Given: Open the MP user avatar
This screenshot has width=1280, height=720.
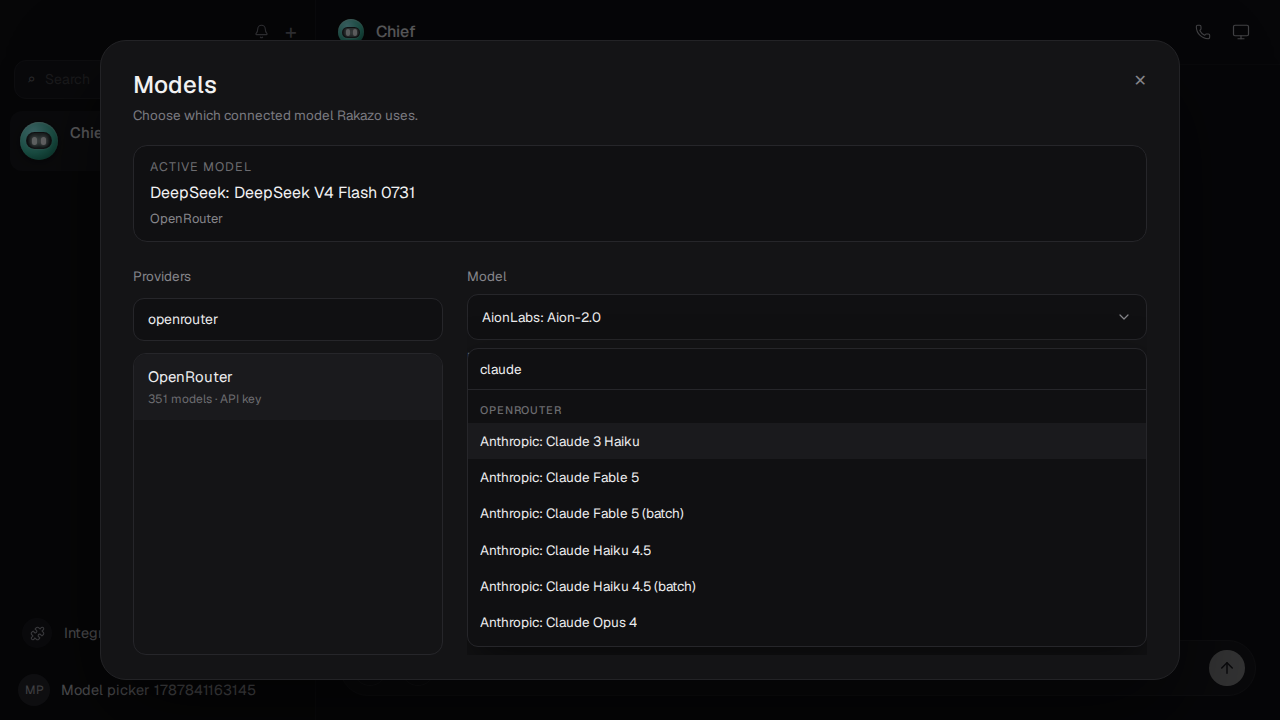Looking at the screenshot, I should 35,690.
